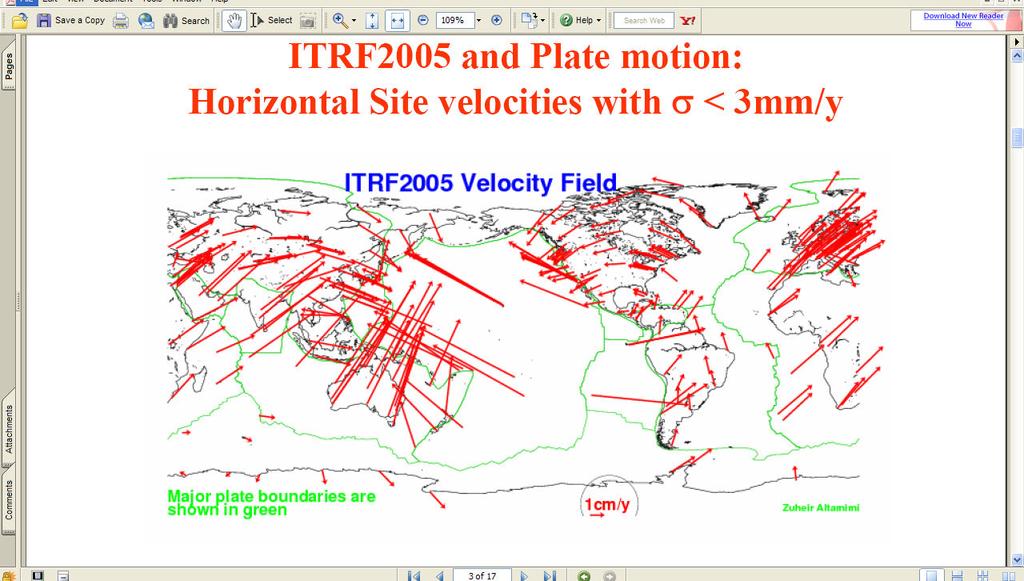The width and height of the screenshot is (1024, 581).
Task: Click the rotate pages icon
Action: coord(529,21)
